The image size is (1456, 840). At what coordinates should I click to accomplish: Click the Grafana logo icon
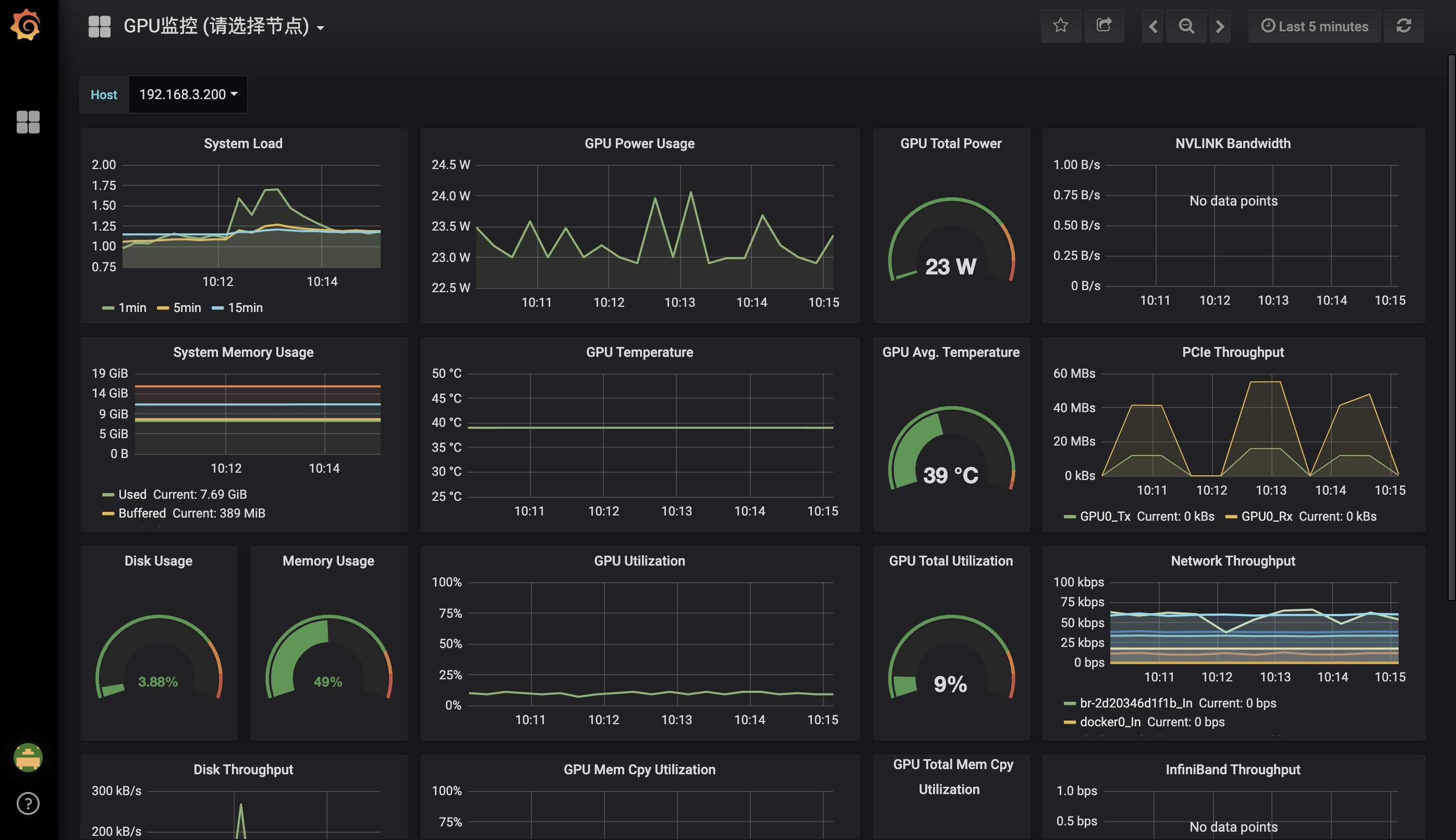[x=27, y=26]
